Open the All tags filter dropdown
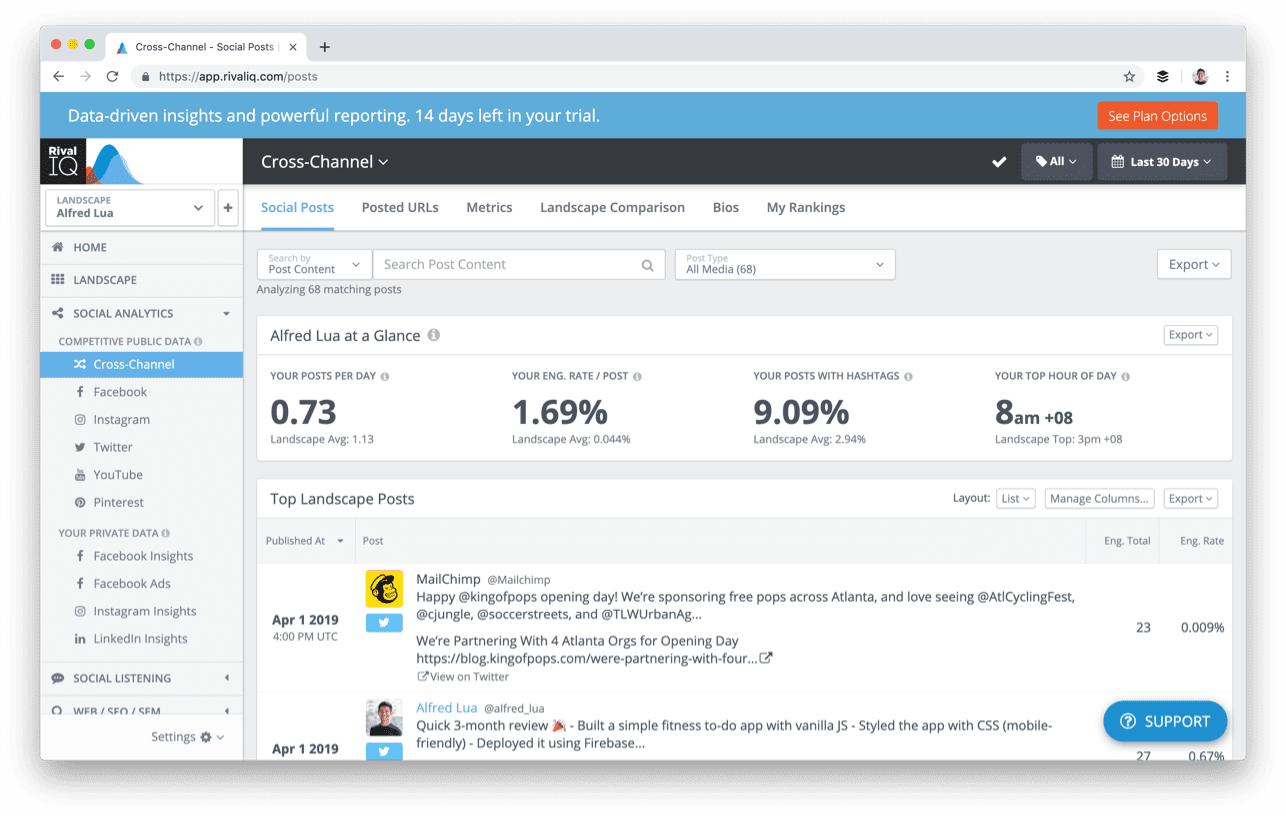The width and height of the screenshot is (1286, 816). pos(1056,162)
